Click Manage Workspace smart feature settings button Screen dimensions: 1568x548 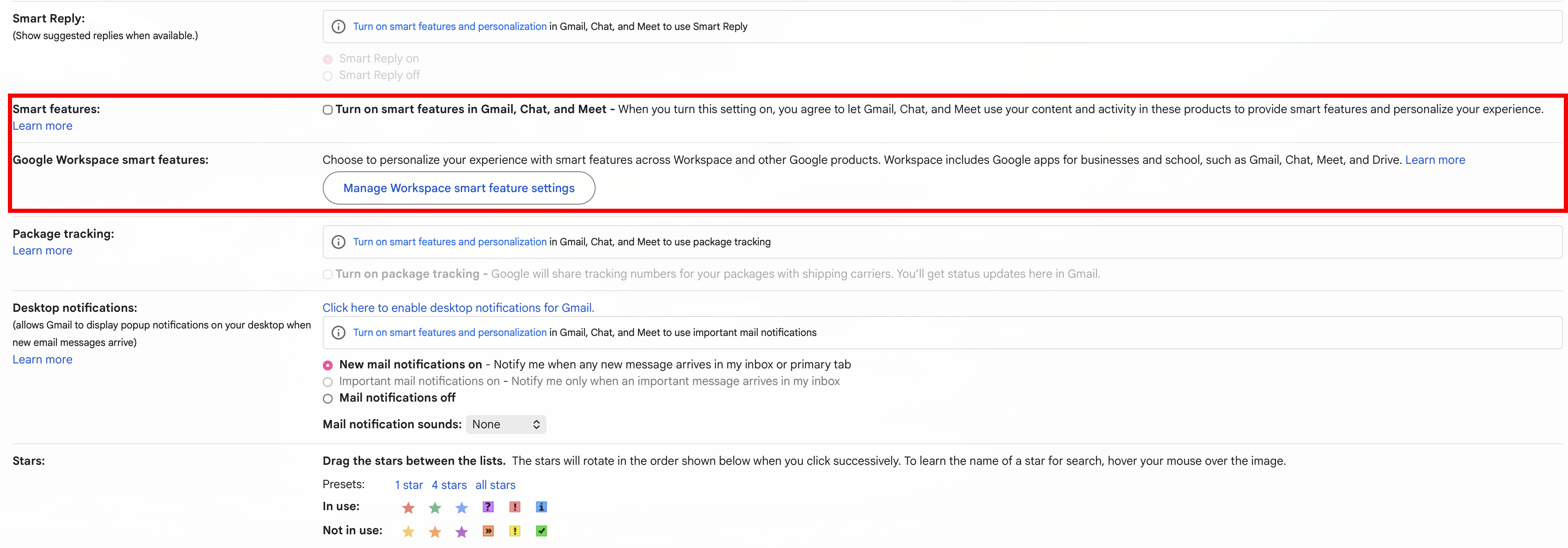[x=458, y=188]
